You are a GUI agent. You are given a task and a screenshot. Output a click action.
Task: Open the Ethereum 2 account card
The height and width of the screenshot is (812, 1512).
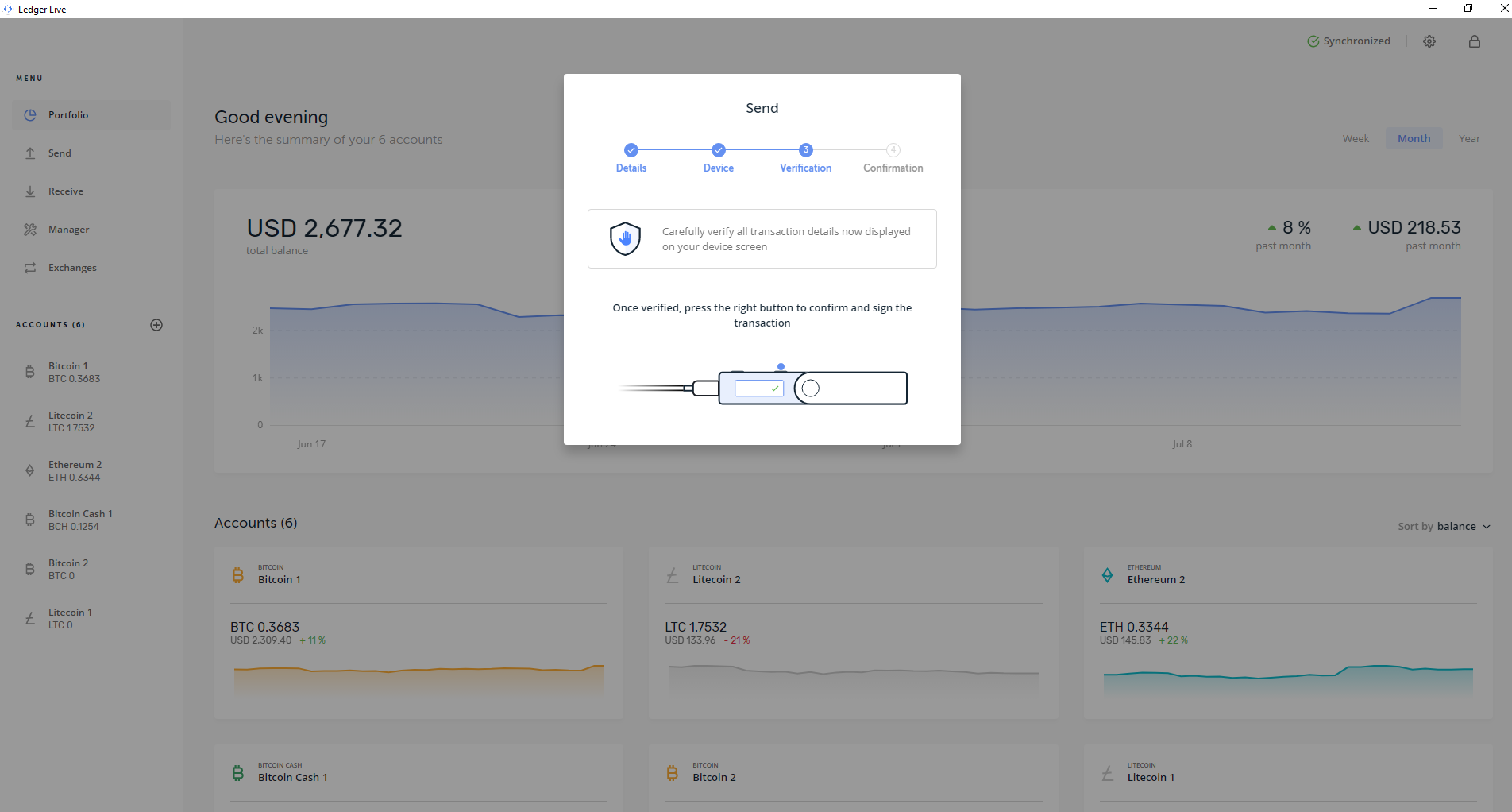[x=1288, y=632]
